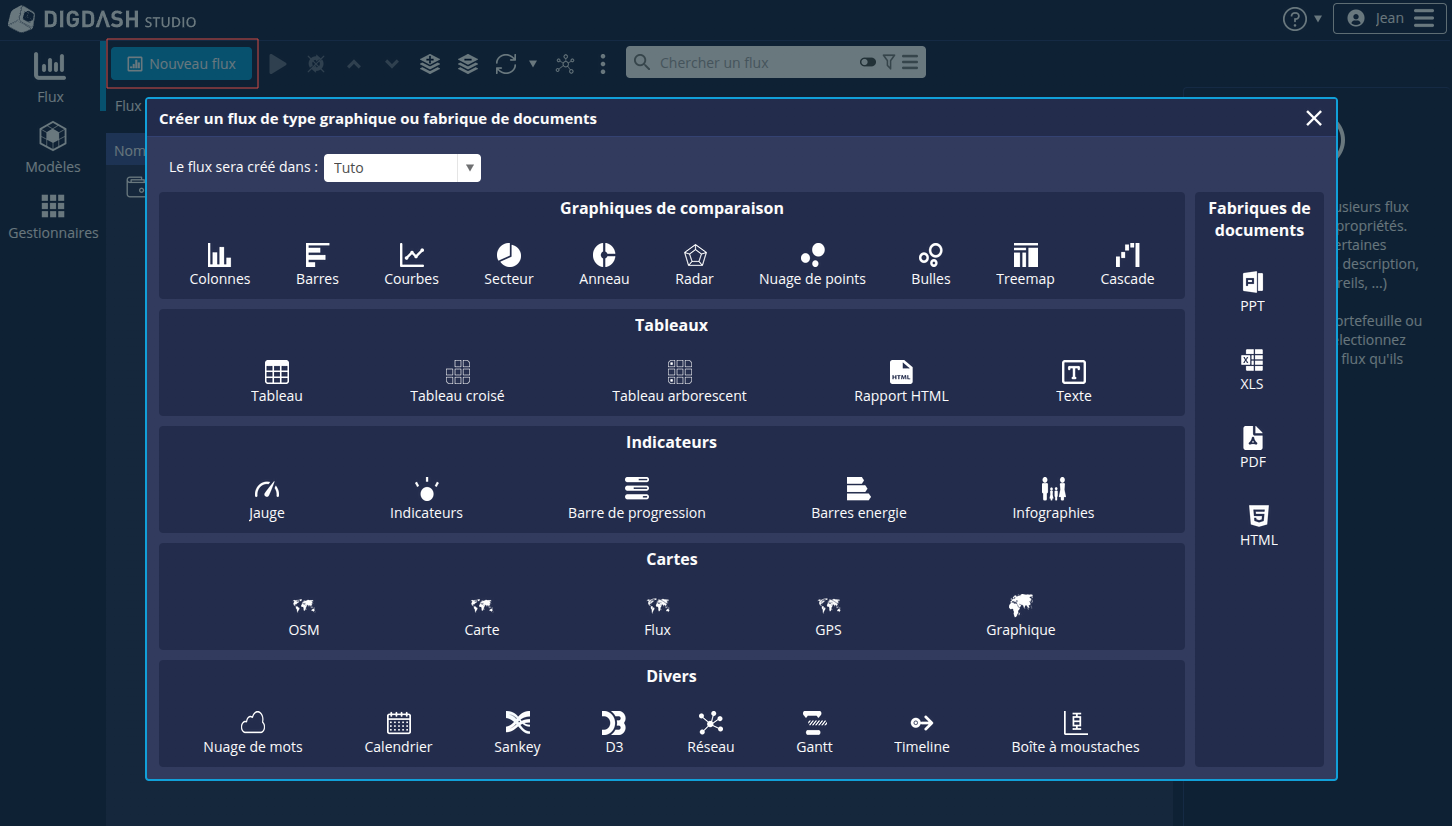Image resolution: width=1452 pixels, height=826 pixels.
Task: Select the Tableau croisé type
Action: click(x=457, y=382)
